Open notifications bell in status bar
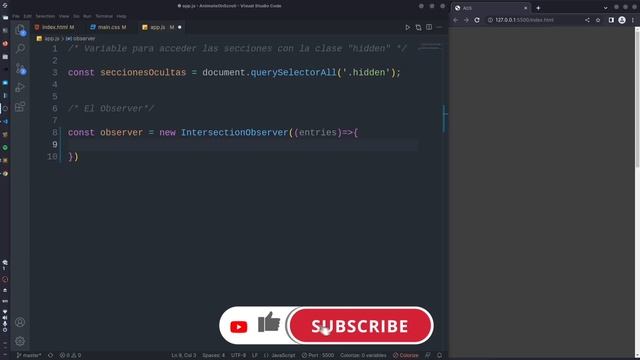This screenshot has height=360, width=640. 440,355
